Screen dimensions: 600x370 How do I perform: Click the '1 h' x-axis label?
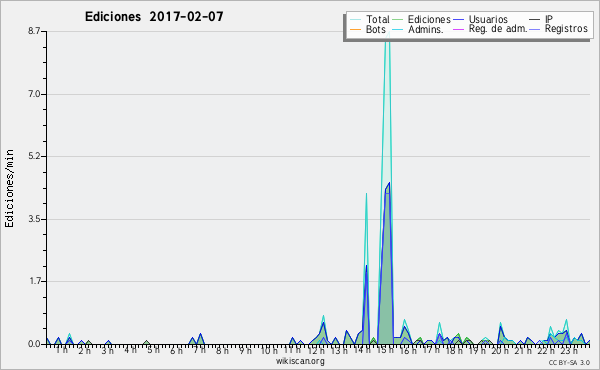point(62,350)
